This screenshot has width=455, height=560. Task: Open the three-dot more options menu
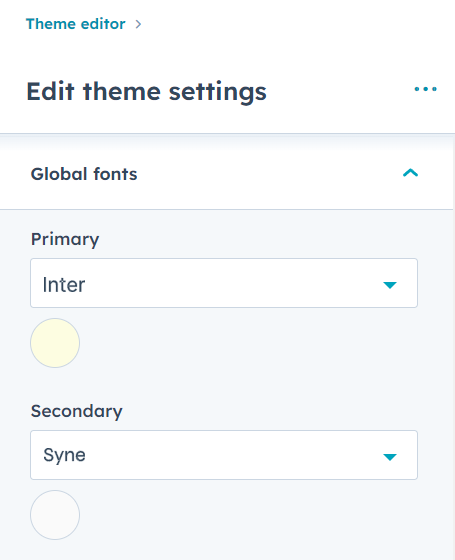click(425, 89)
